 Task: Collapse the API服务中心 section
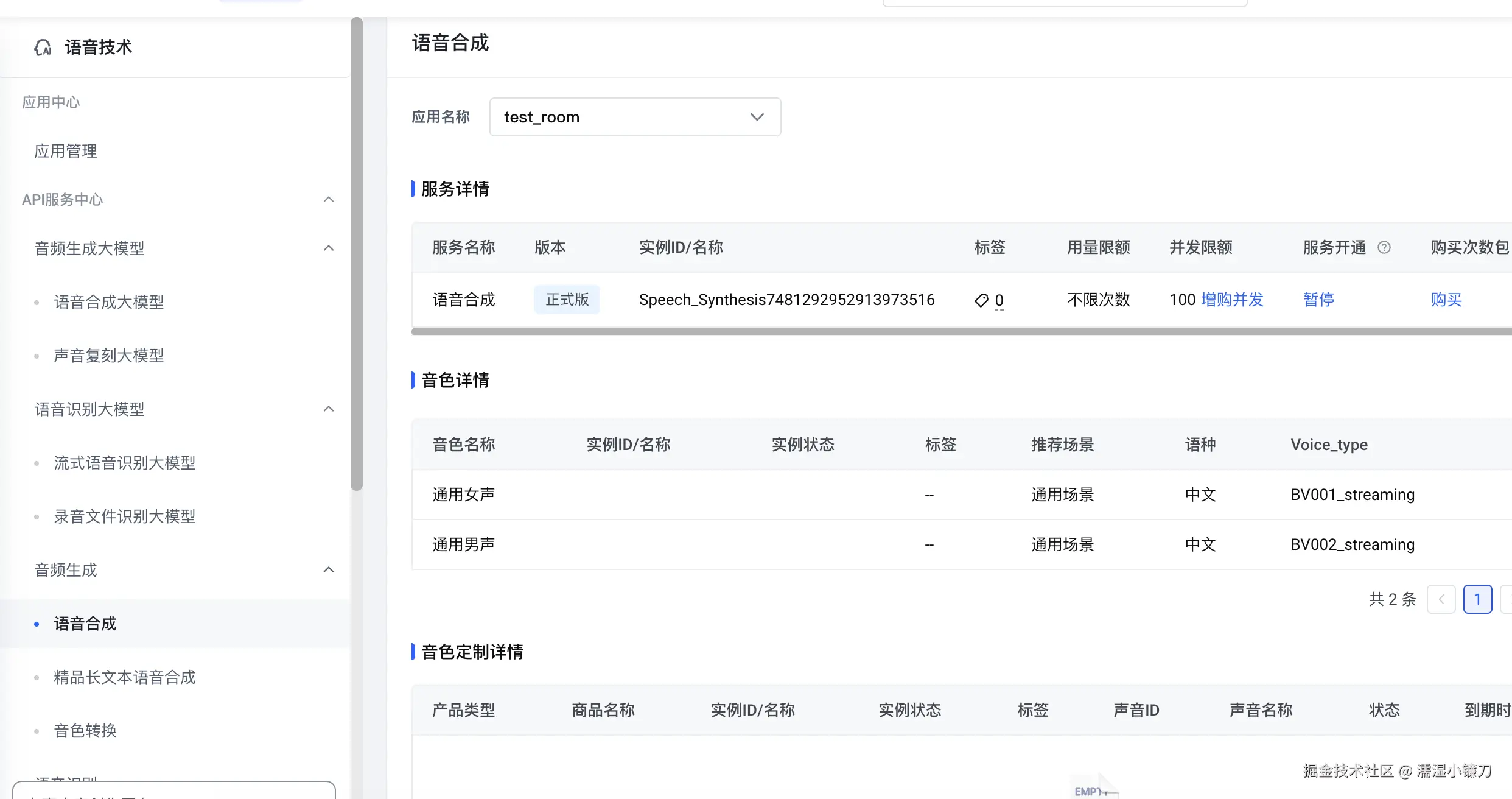(x=329, y=200)
